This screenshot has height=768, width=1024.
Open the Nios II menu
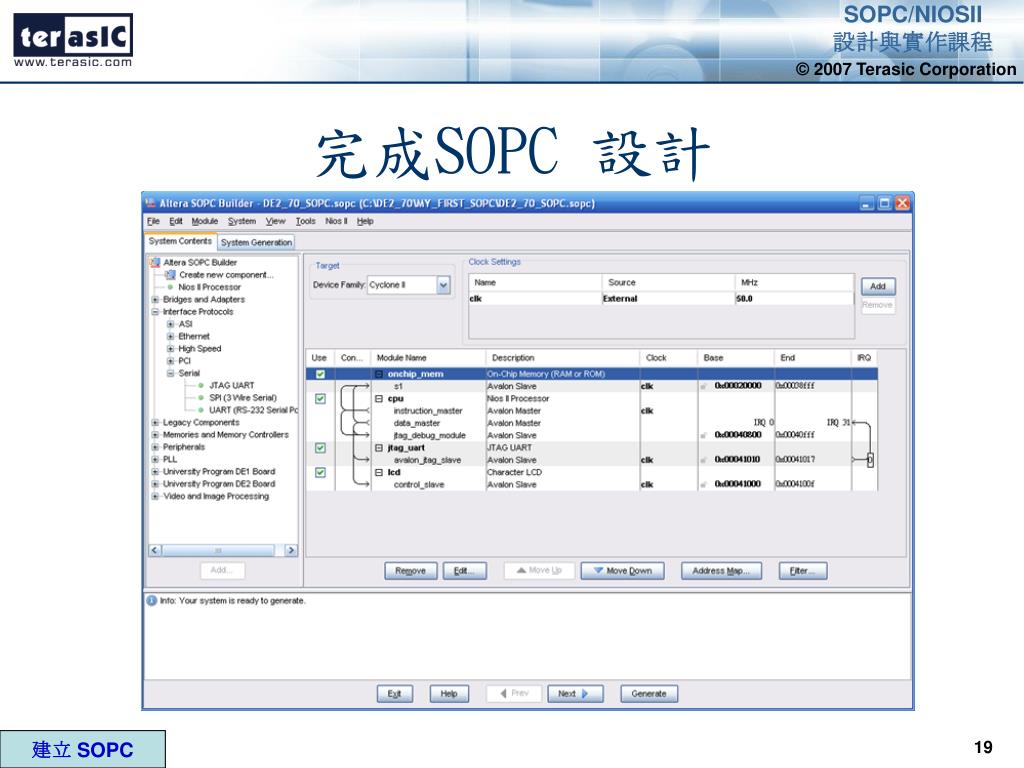[x=336, y=221]
